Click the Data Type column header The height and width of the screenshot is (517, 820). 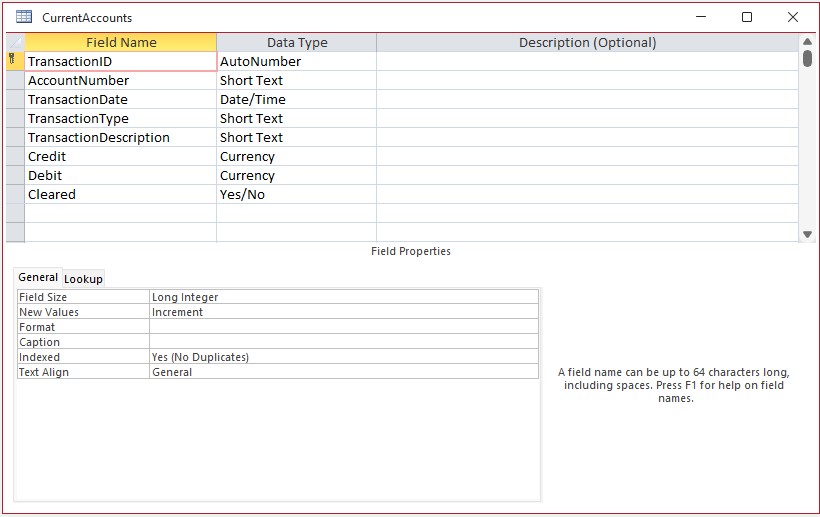pos(297,42)
